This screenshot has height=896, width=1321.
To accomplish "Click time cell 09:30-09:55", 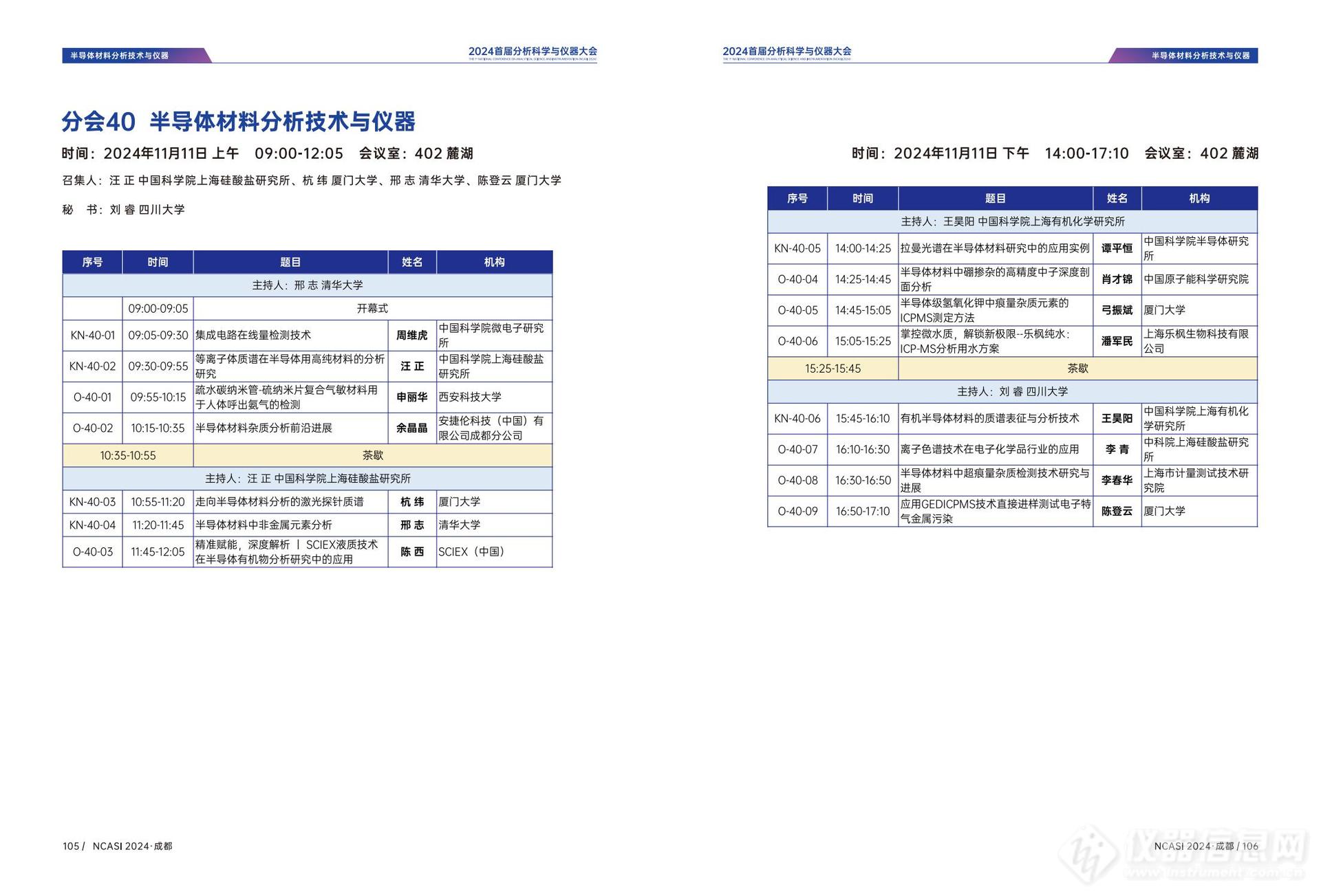I will [x=158, y=367].
